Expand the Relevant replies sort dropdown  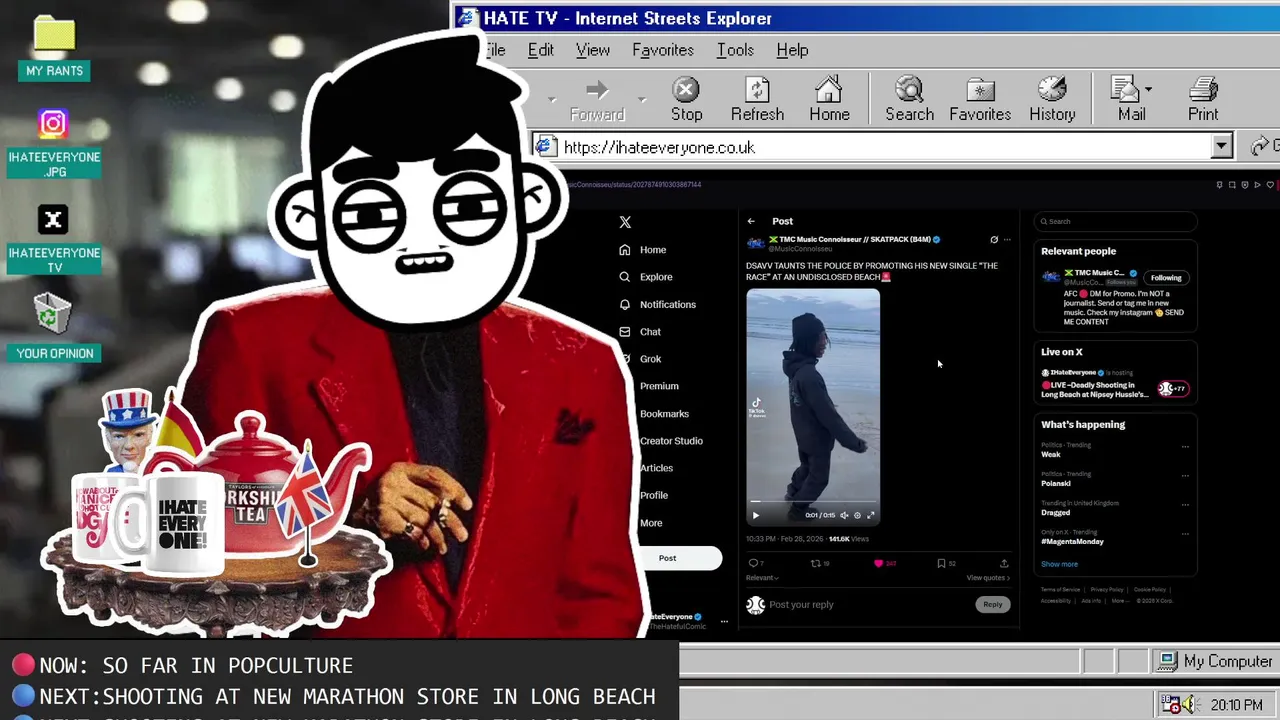point(762,578)
